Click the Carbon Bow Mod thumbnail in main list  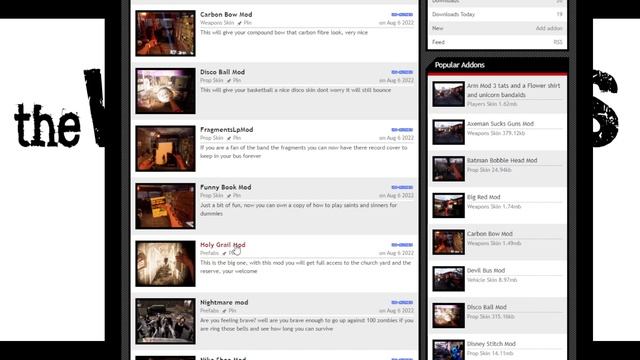(x=165, y=33)
